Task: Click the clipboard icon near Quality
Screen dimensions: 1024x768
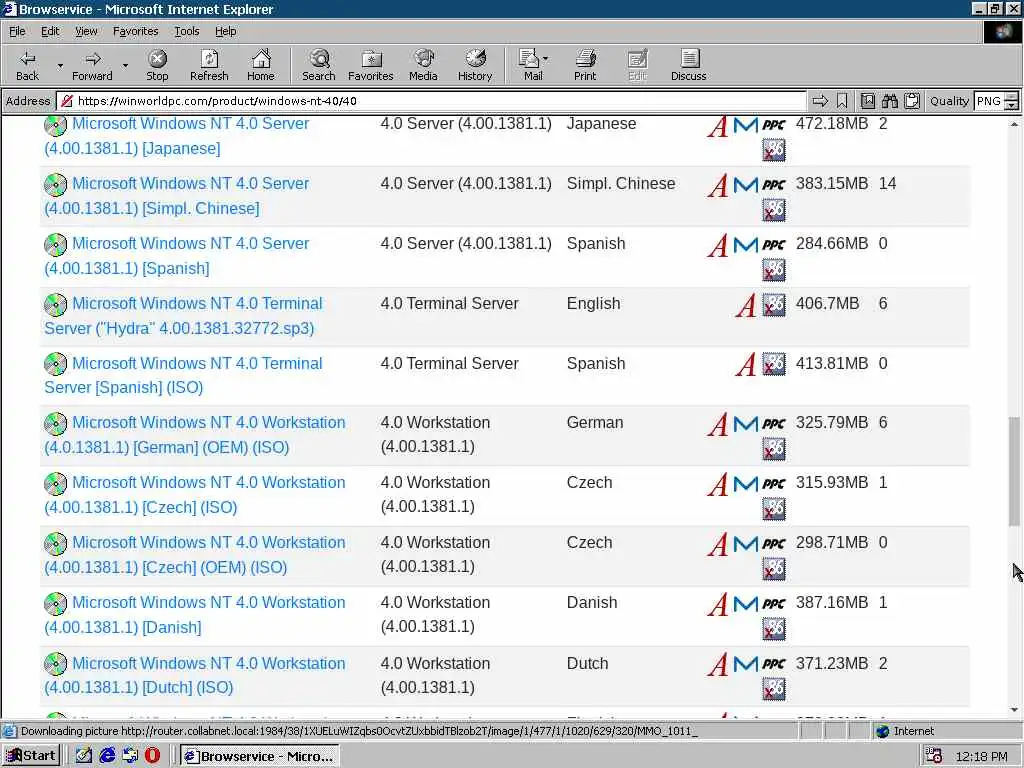Action: click(912, 101)
